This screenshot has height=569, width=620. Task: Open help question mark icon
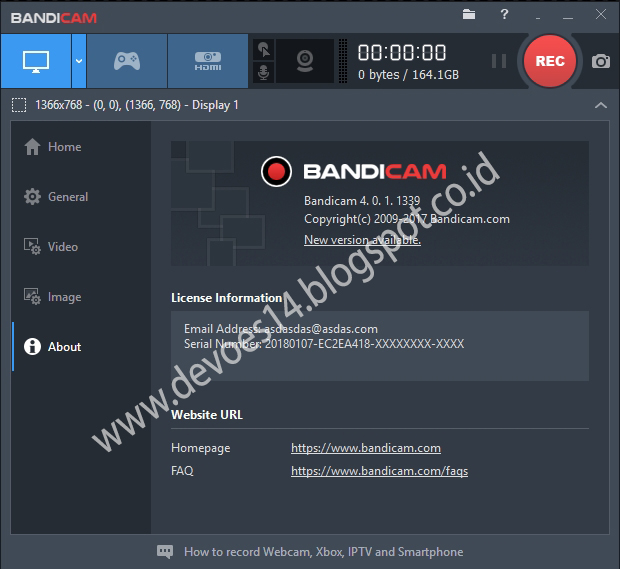pos(504,15)
